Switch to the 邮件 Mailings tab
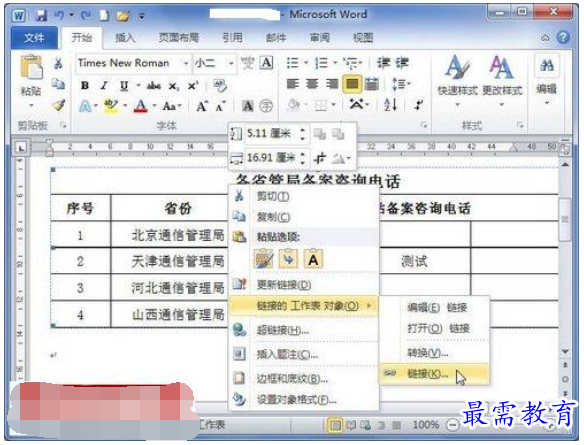Viewport: 584px width, 445px height. tap(276, 38)
